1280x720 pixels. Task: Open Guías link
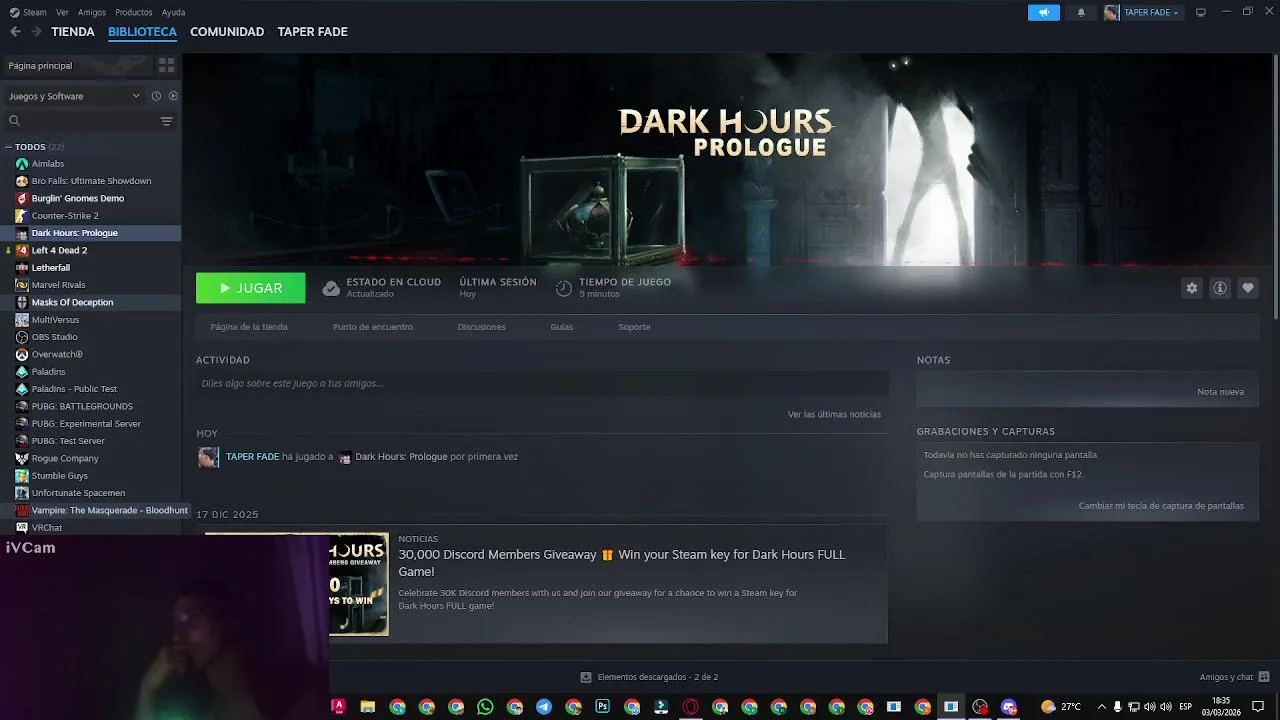tap(562, 327)
